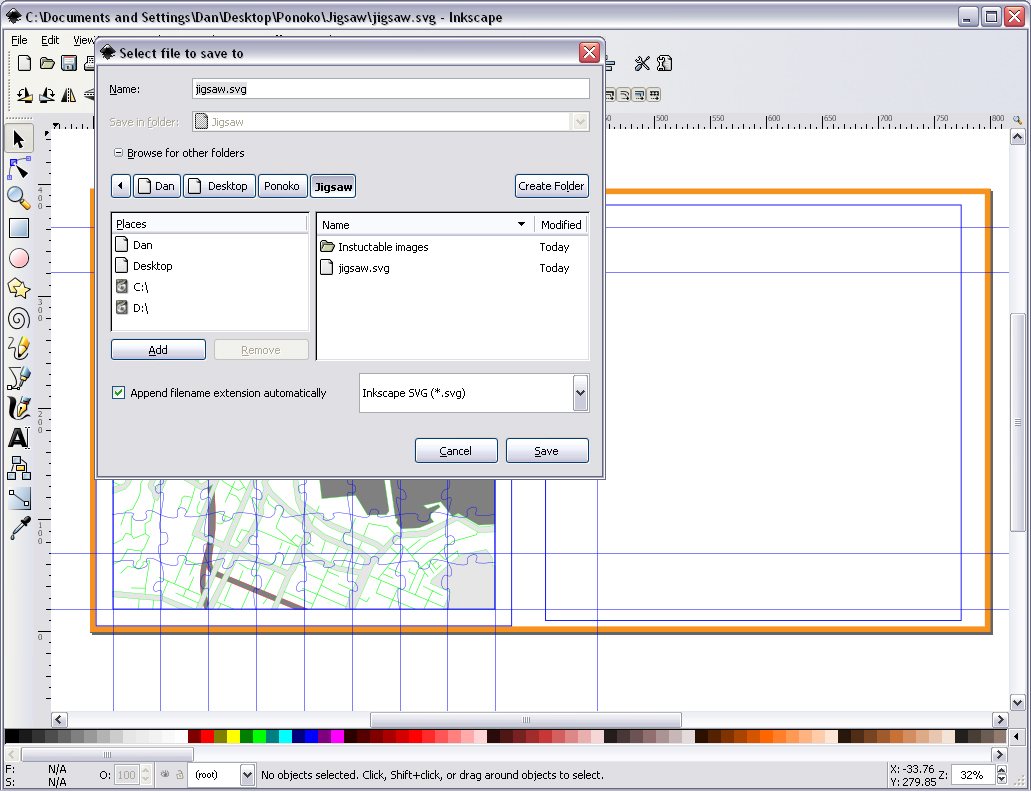Screen dimensions: 1031x792
Task: Select the Dropper color picker tool
Action: pyautogui.click(x=18, y=528)
